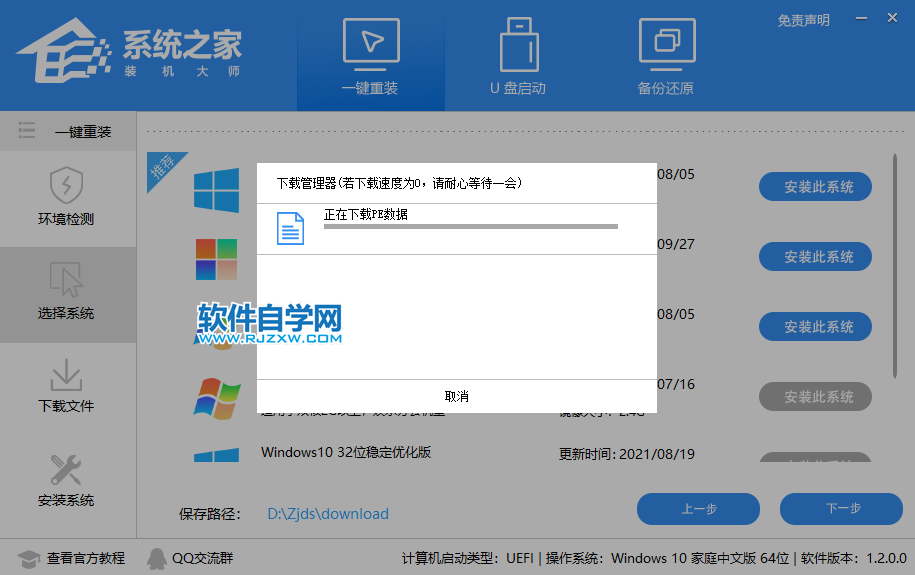The width and height of the screenshot is (915, 575).
Task: Open 查看官方教程 graduation cap link
Action: (x=71, y=559)
